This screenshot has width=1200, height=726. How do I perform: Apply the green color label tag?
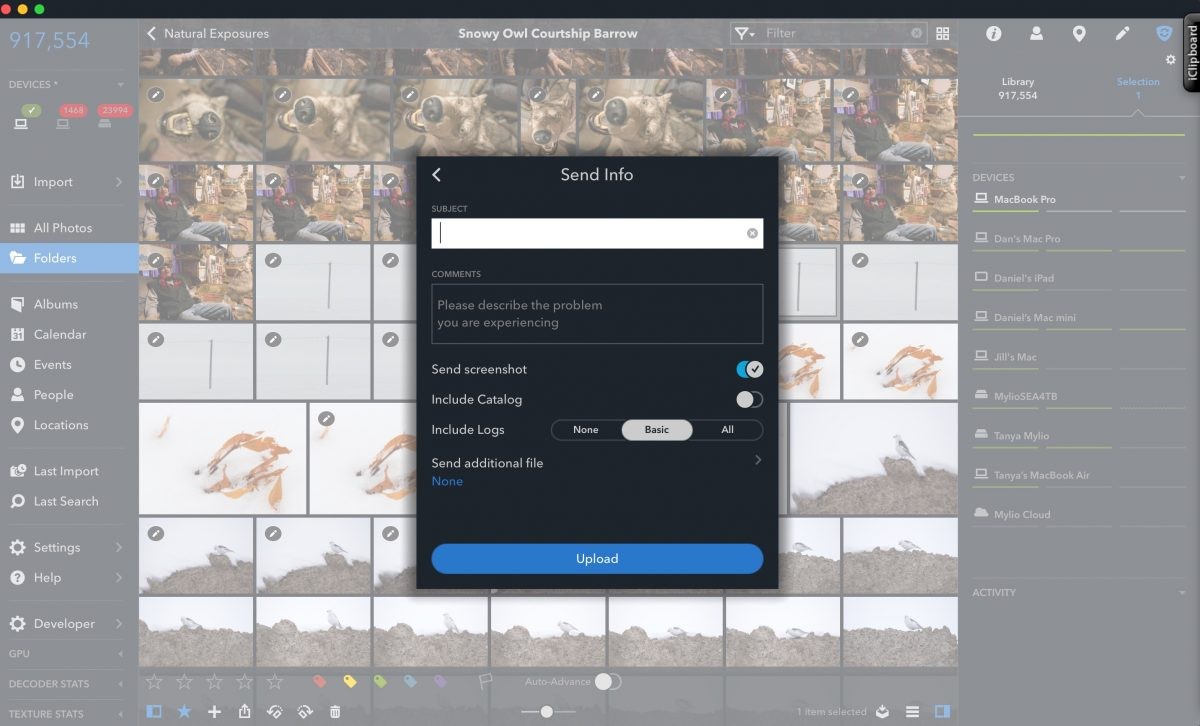380,681
